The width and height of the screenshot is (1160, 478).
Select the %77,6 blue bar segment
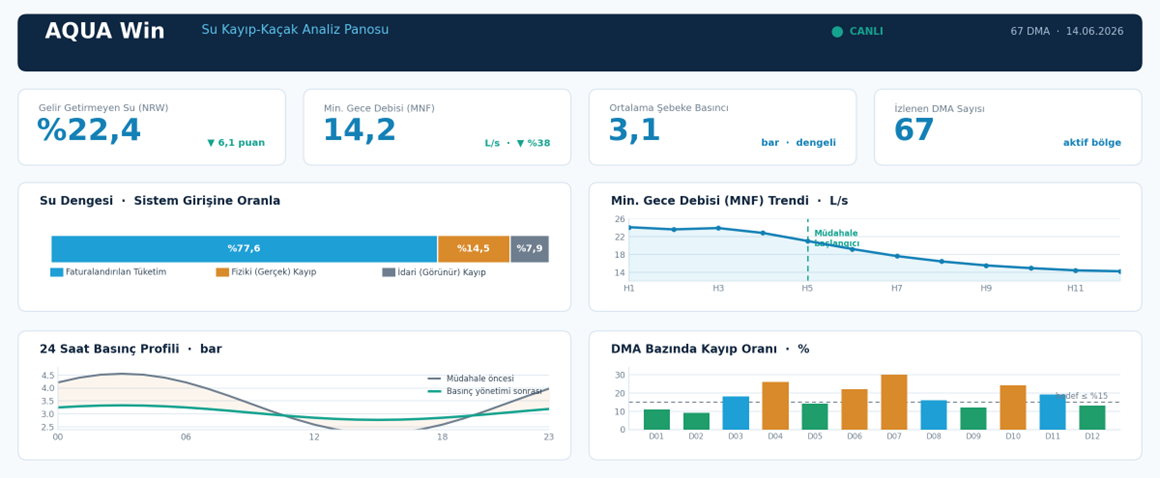244,249
